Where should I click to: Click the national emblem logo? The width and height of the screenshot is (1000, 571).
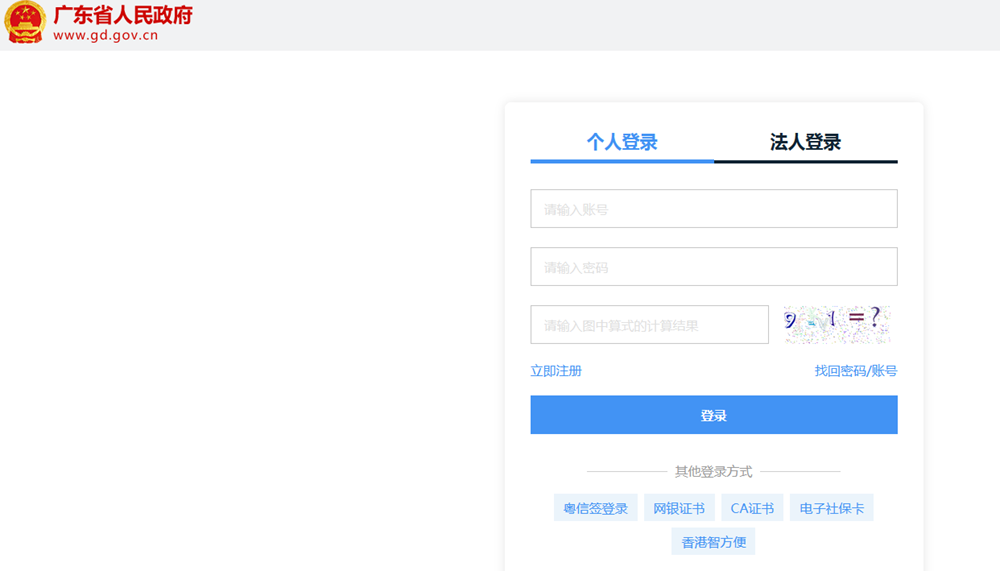25,23
